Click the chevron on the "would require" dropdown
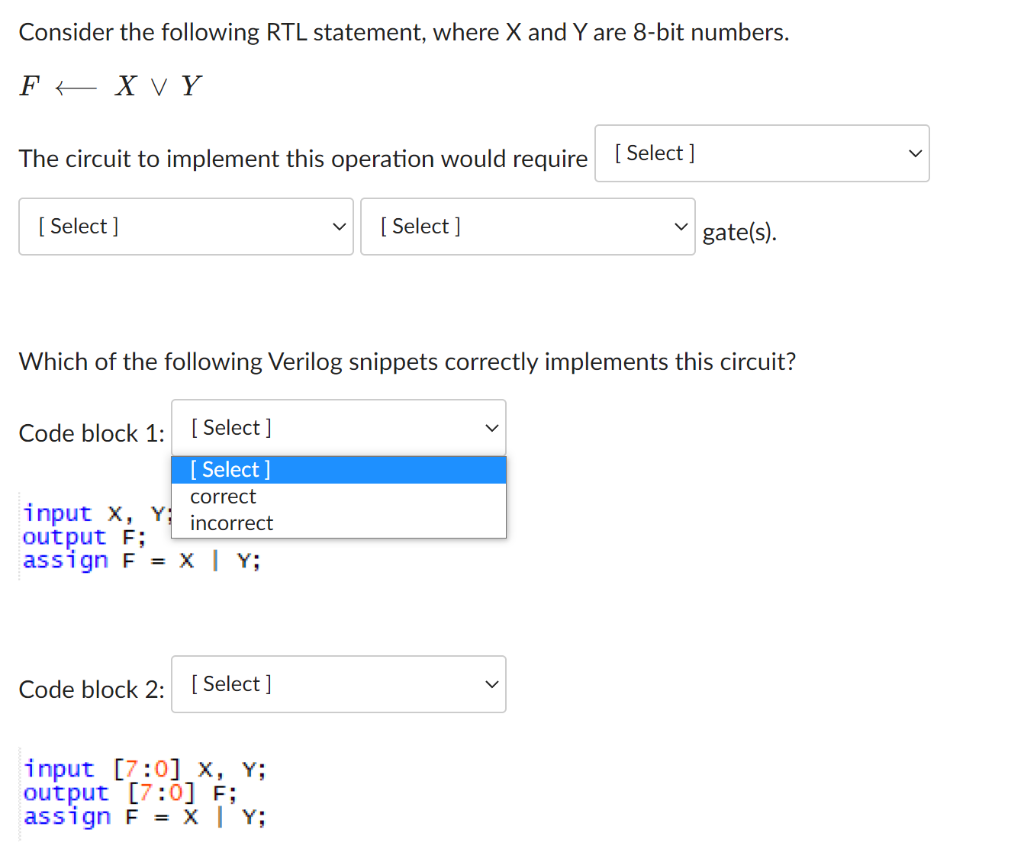The image size is (1024, 865). click(914, 153)
